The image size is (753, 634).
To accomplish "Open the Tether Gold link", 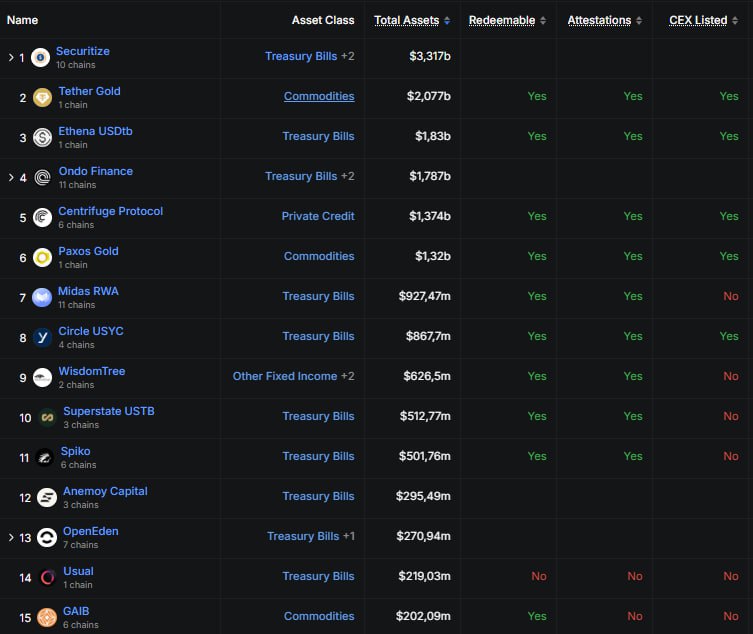I will [89, 91].
